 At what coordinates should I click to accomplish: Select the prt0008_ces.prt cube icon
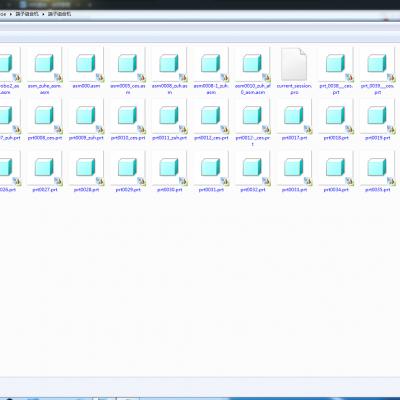45,116
